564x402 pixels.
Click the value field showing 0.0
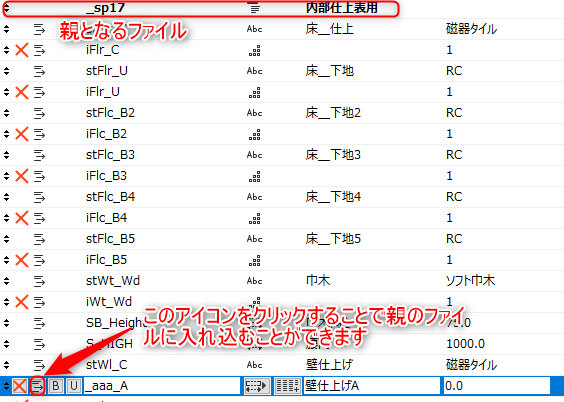coord(496,386)
